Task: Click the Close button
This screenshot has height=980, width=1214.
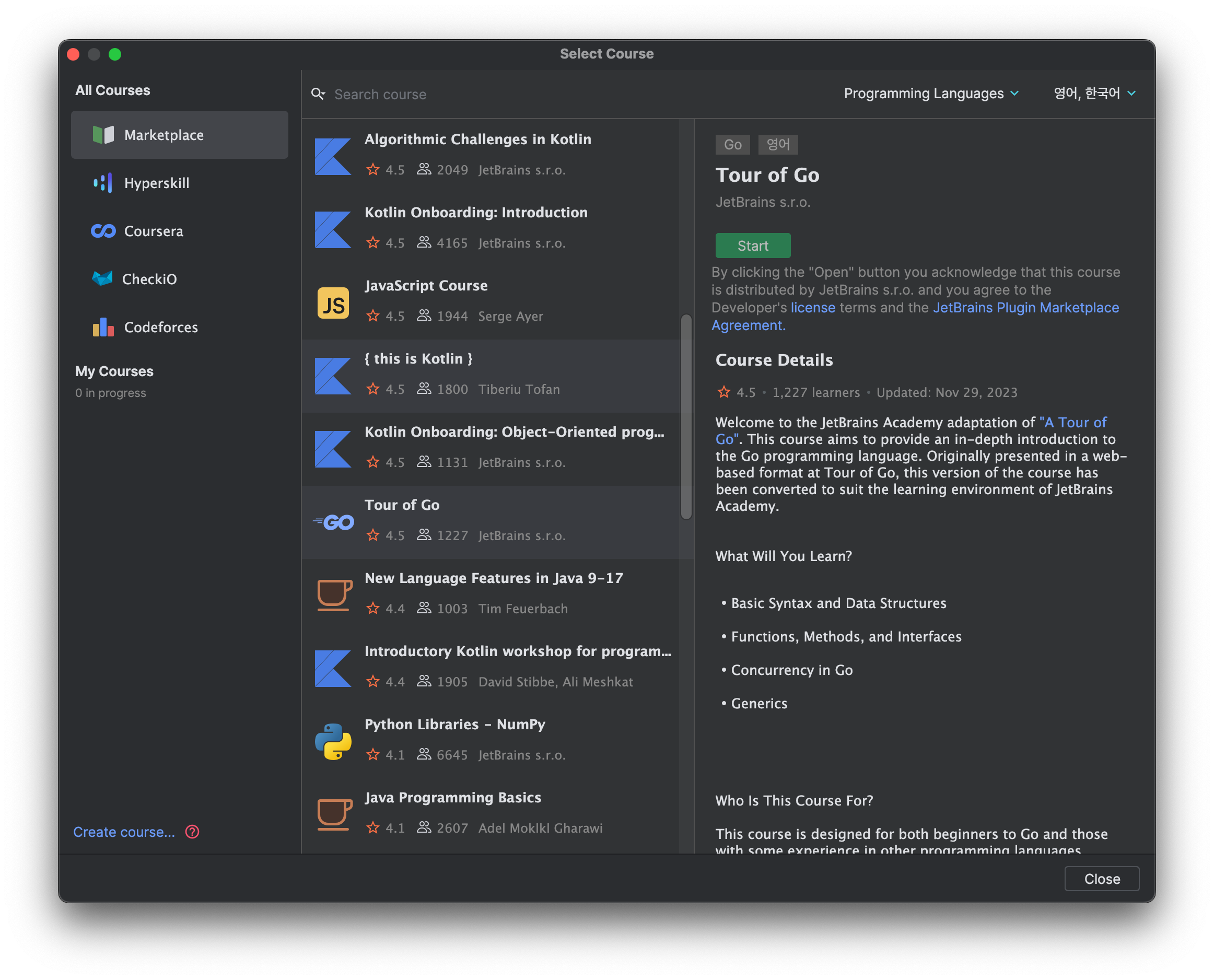Action: point(1101,878)
